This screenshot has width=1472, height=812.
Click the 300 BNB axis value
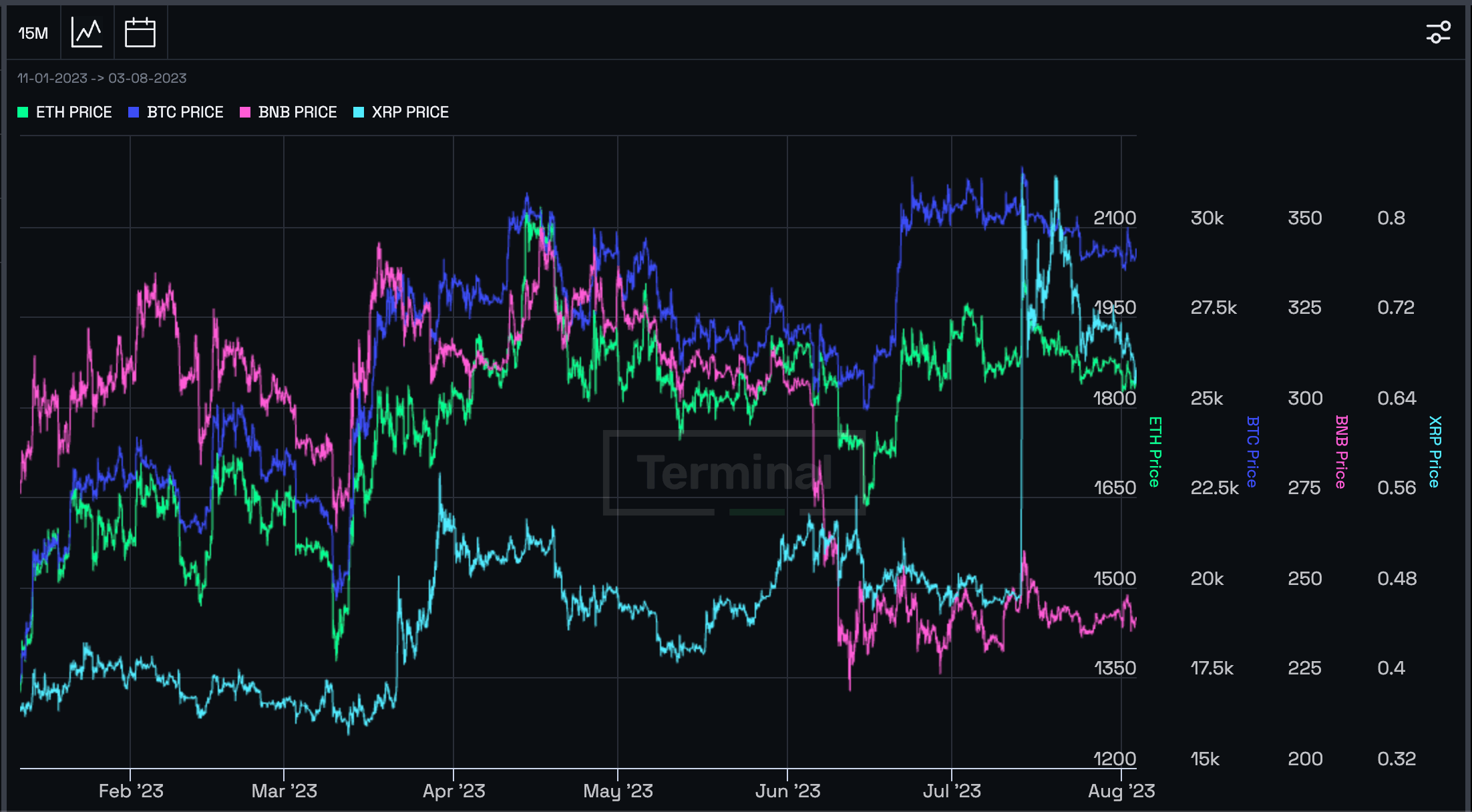tap(1305, 399)
